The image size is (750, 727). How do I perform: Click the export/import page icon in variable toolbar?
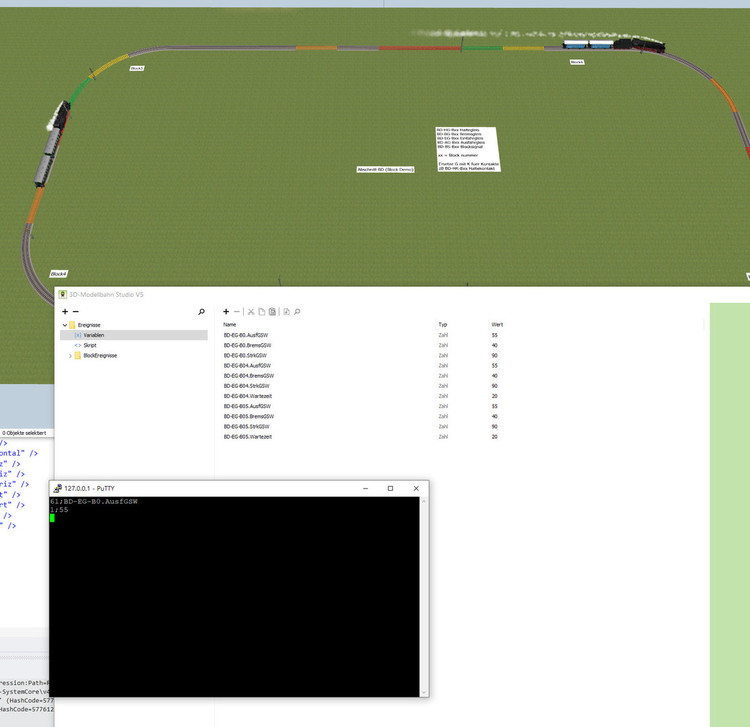pyautogui.click(x=286, y=311)
